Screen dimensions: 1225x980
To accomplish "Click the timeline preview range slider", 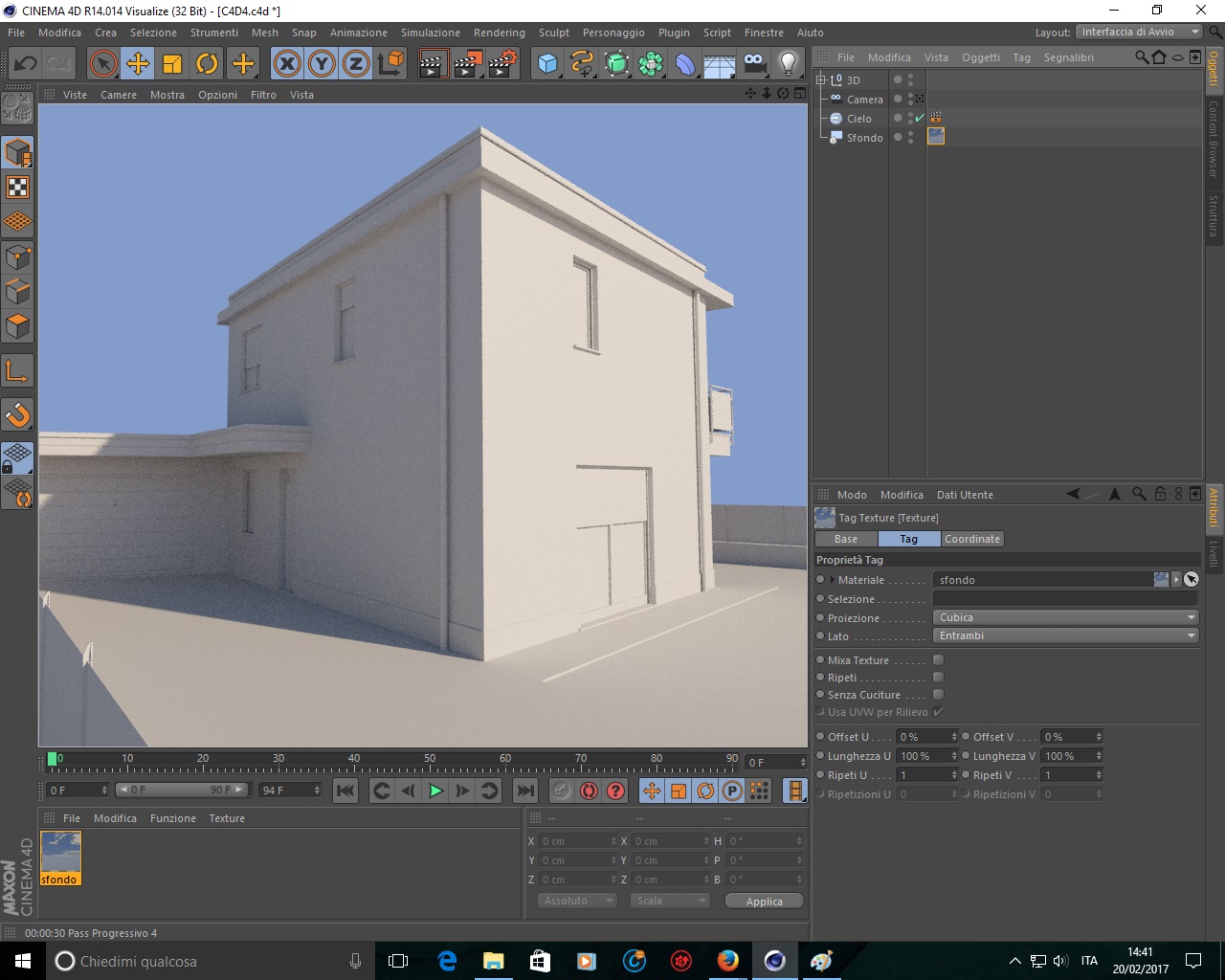I will (x=183, y=790).
